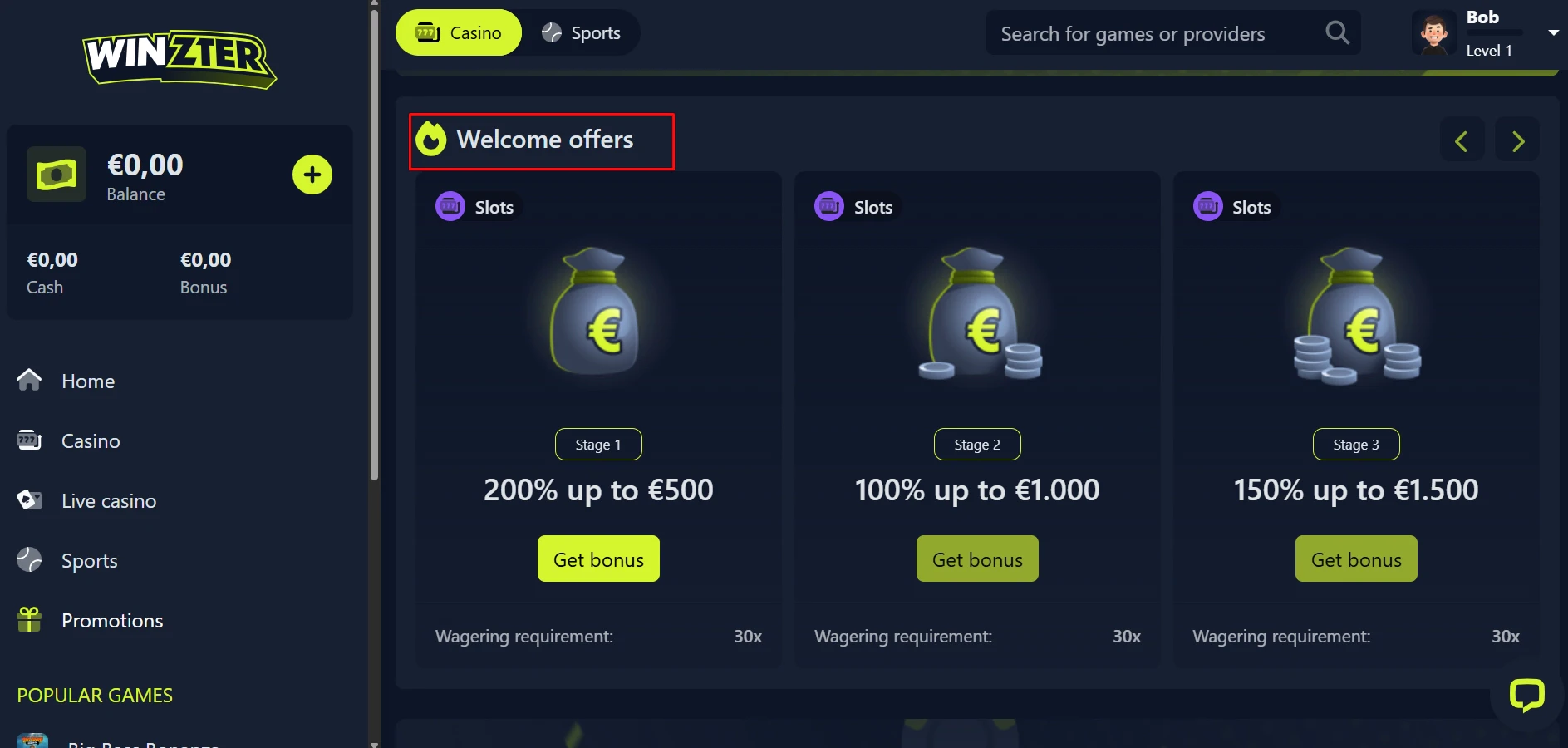Switch to the Sports tab at top
The width and height of the screenshot is (1568, 748).
tap(582, 33)
